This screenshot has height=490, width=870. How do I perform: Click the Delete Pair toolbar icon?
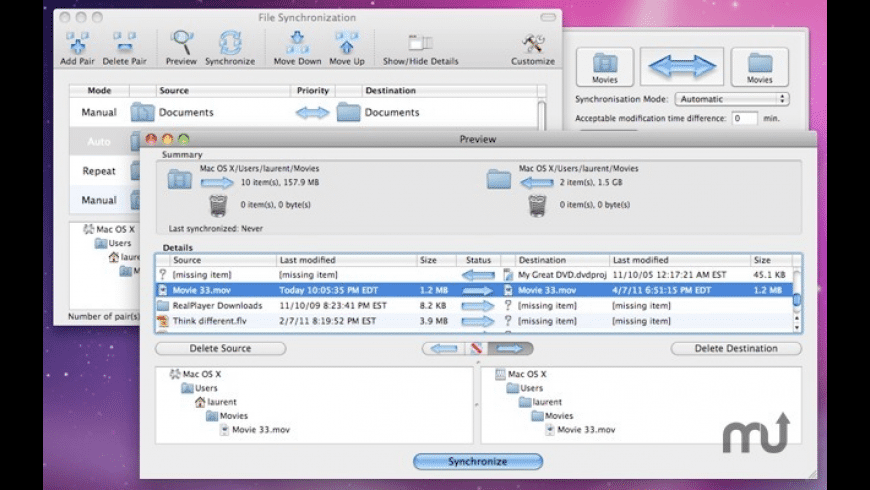pos(124,43)
